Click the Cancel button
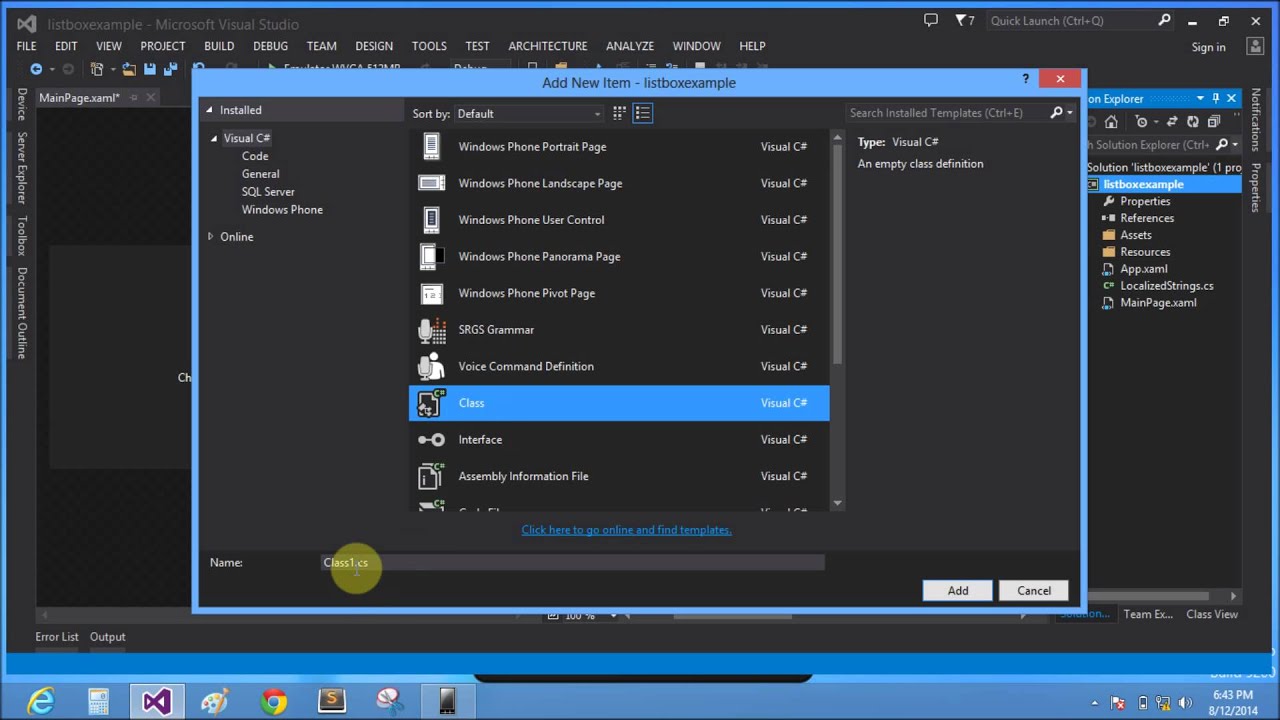 (x=1034, y=591)
